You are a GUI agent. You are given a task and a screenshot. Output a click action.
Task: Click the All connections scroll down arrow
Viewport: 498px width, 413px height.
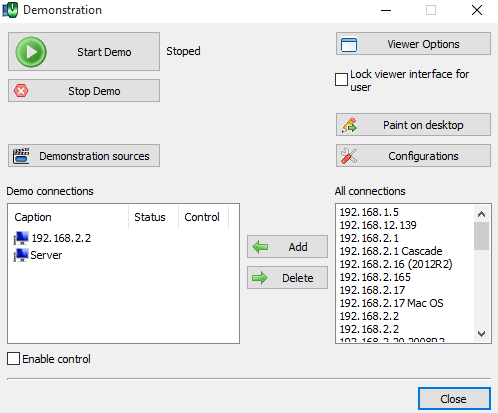point(481,333)
